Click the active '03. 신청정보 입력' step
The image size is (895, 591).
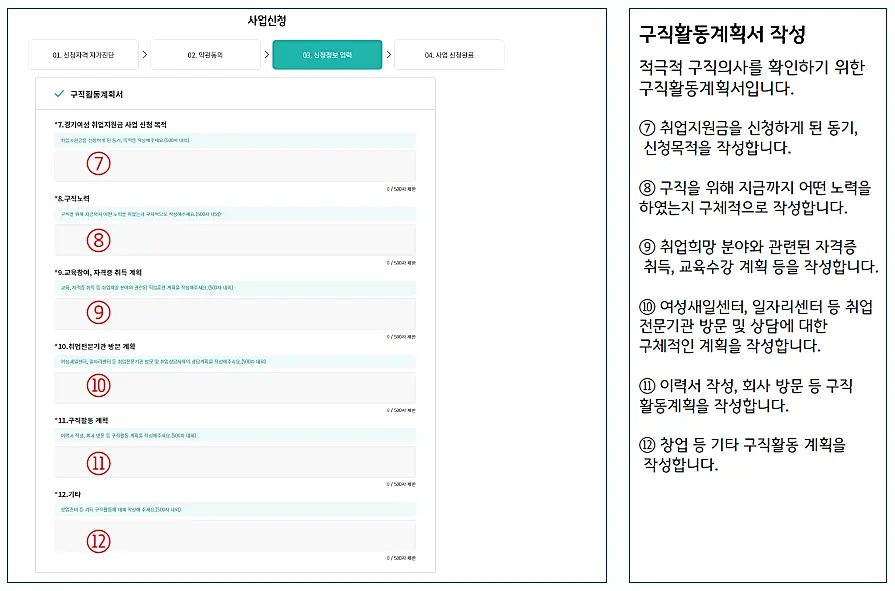pos(326,56)
